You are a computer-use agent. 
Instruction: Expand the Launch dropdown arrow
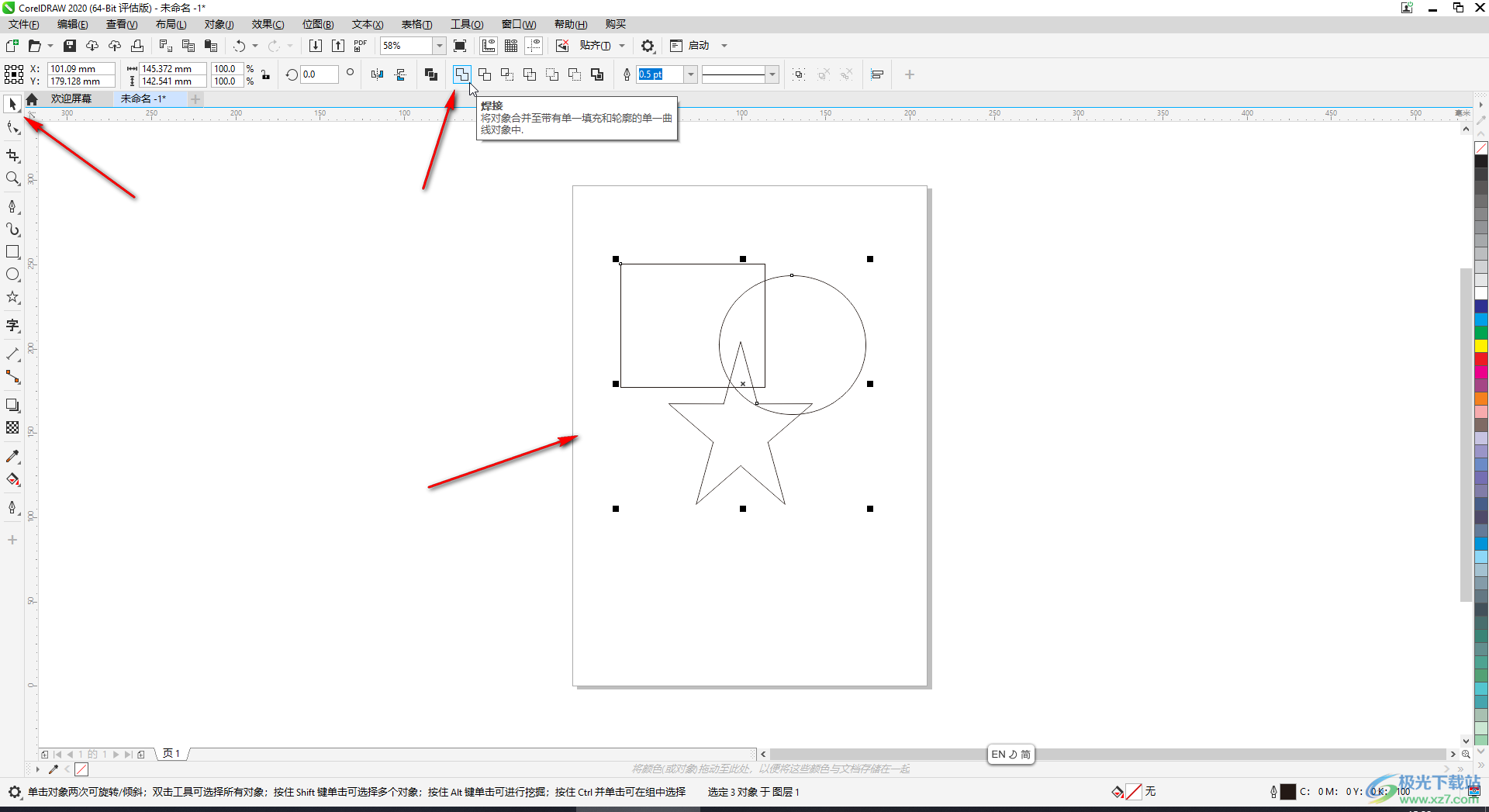pos(724,46)
